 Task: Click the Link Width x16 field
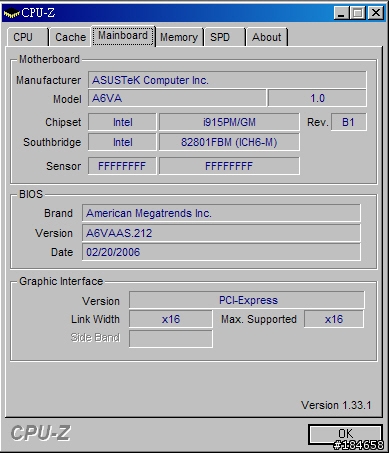click(x=171, y=319)
